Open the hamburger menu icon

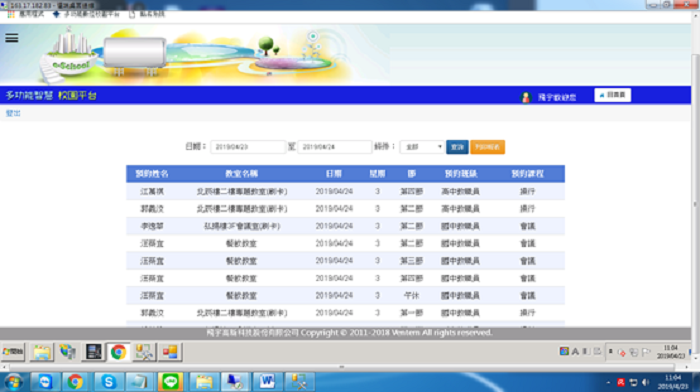pos(12,38)
